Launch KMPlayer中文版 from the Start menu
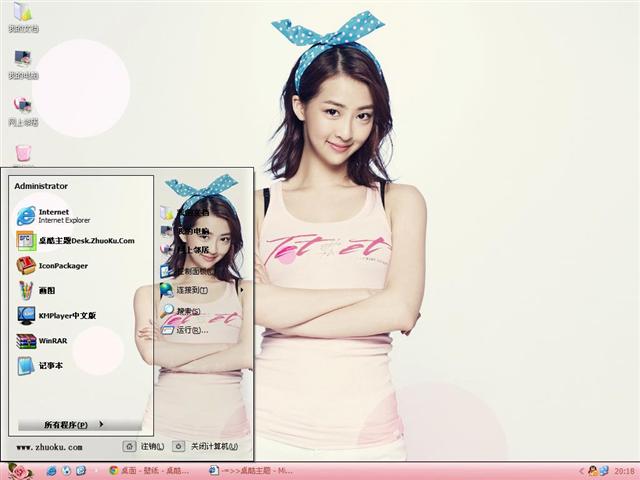 [56, 316]
